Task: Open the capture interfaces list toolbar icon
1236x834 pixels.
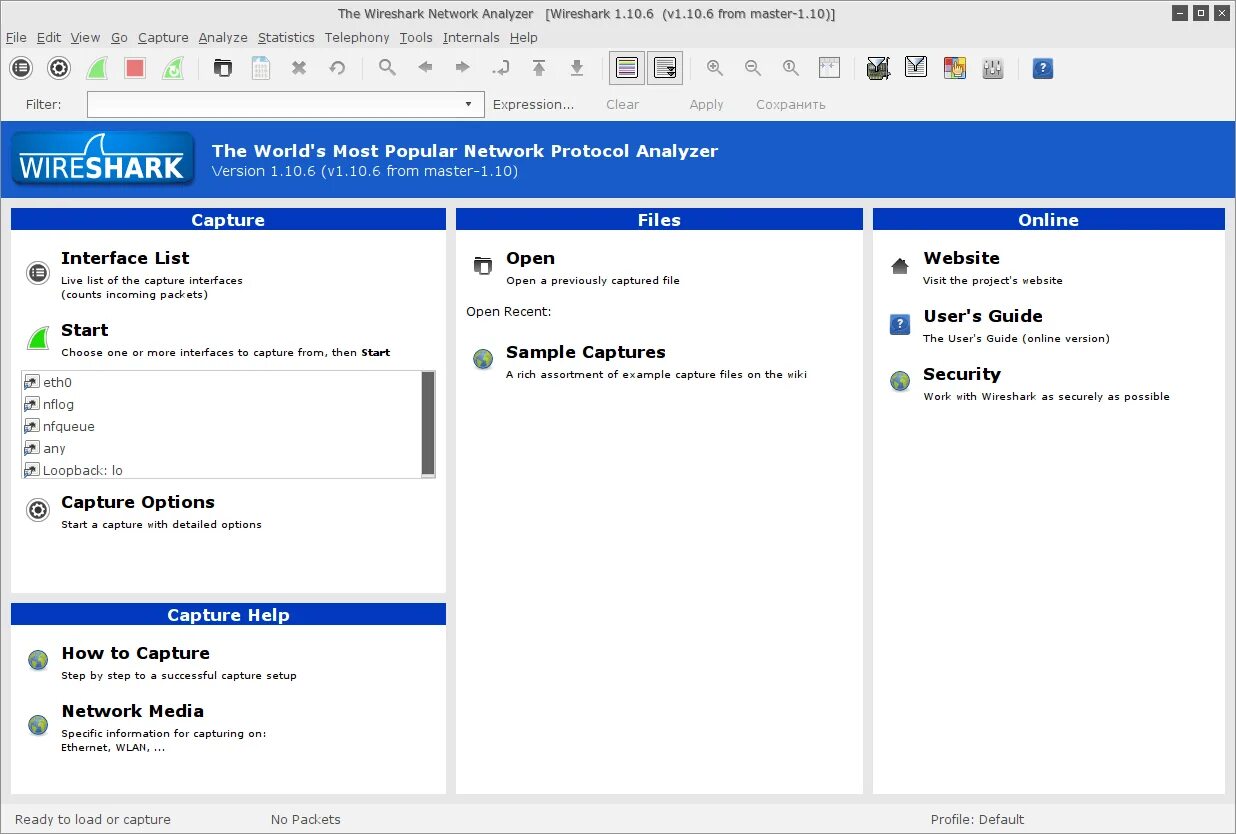Action: point(21,68)
